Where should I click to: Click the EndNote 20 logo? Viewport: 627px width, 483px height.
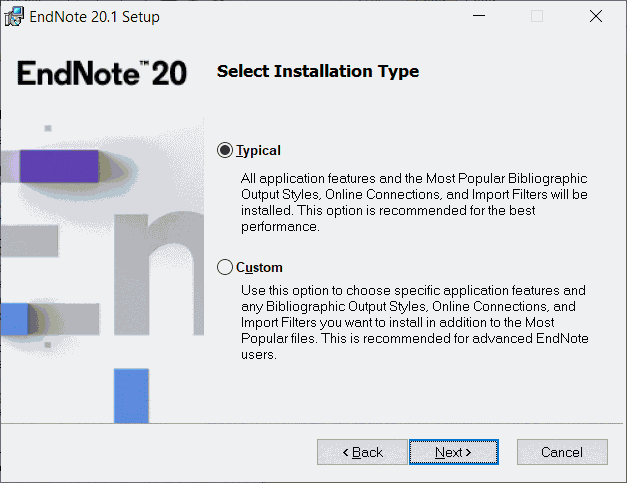coord(102,73)
